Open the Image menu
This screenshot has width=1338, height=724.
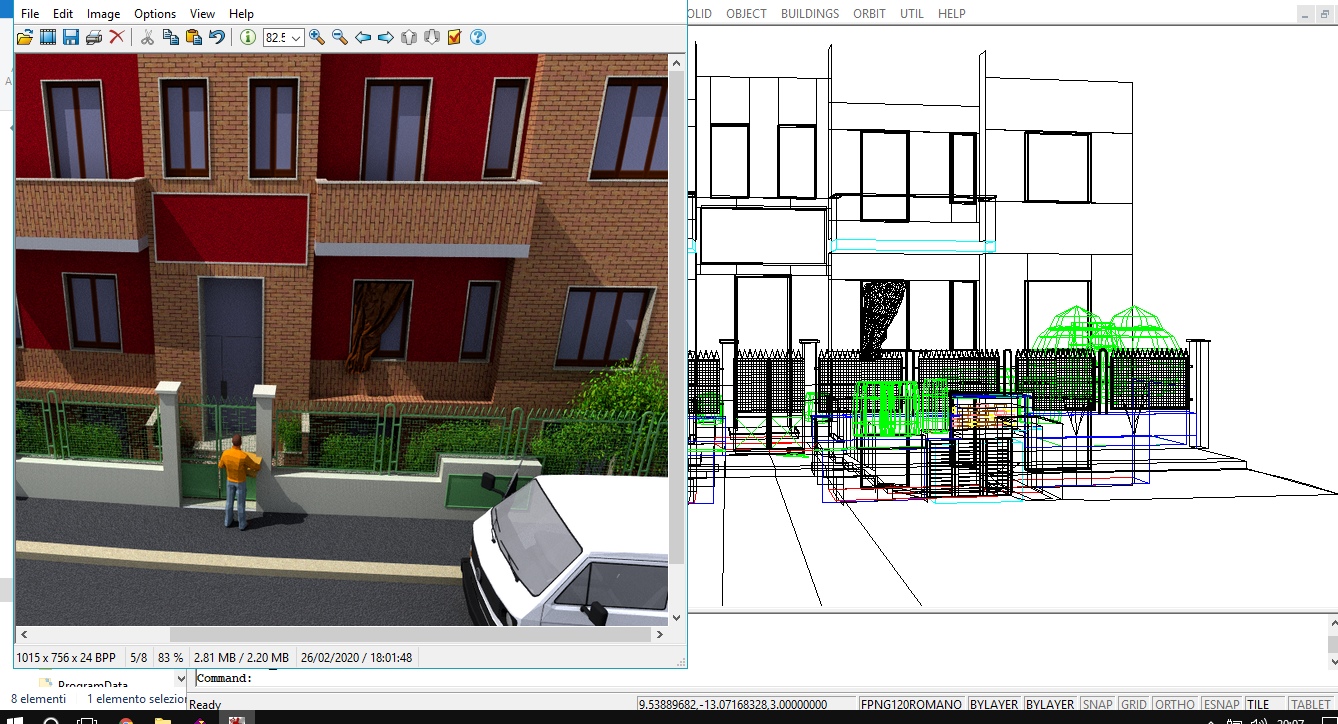(103, 14)
